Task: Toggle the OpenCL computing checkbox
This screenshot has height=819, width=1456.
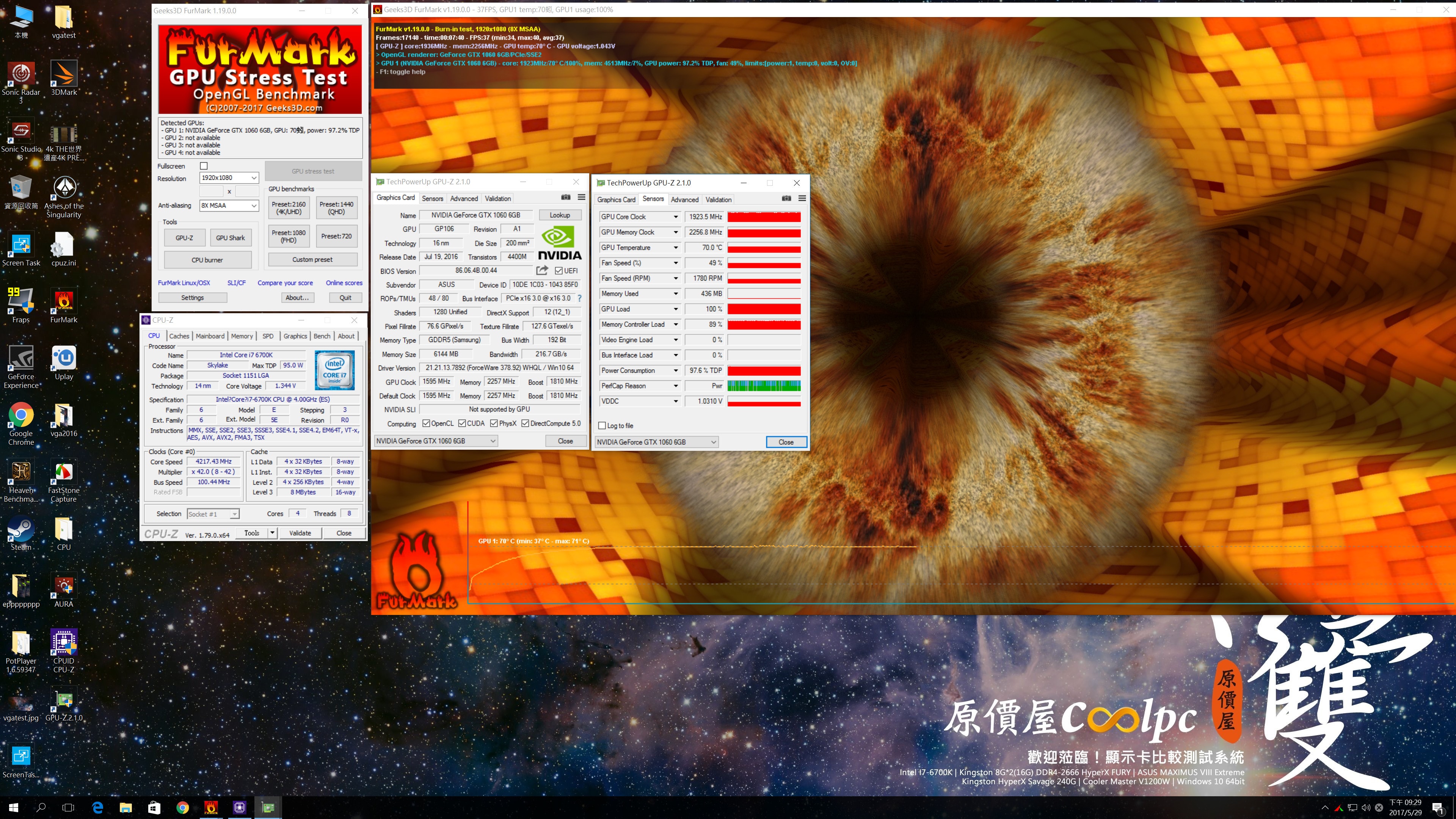Action: pos(426,424)
